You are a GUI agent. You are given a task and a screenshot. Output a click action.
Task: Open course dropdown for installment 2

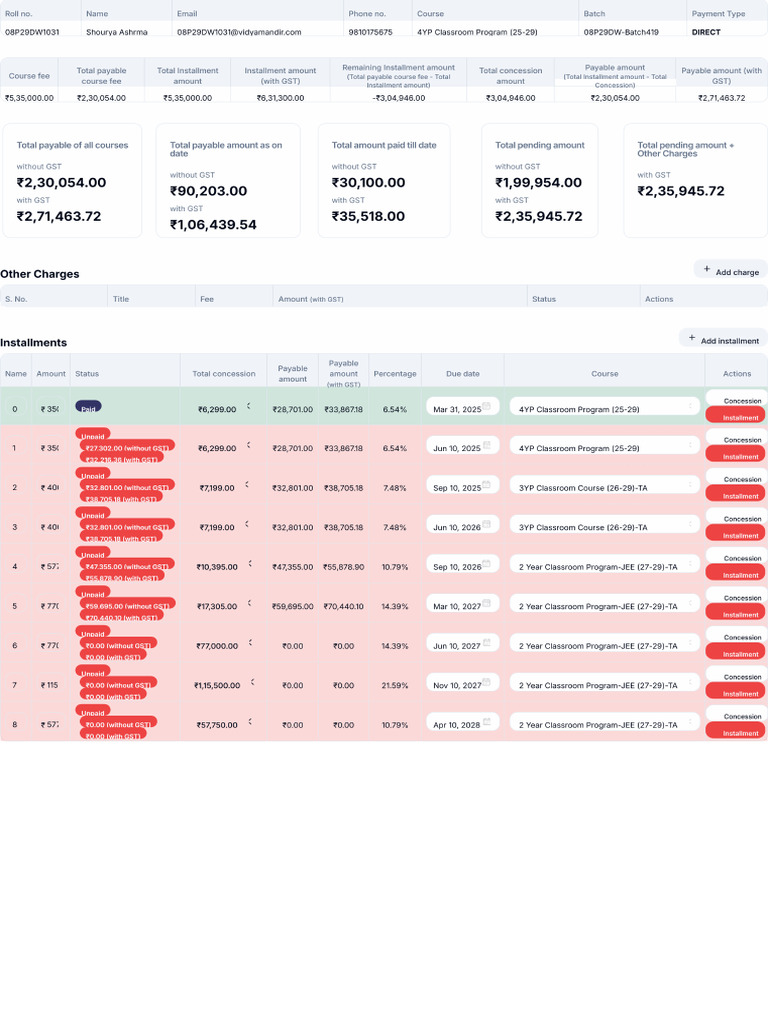point(605,487)
